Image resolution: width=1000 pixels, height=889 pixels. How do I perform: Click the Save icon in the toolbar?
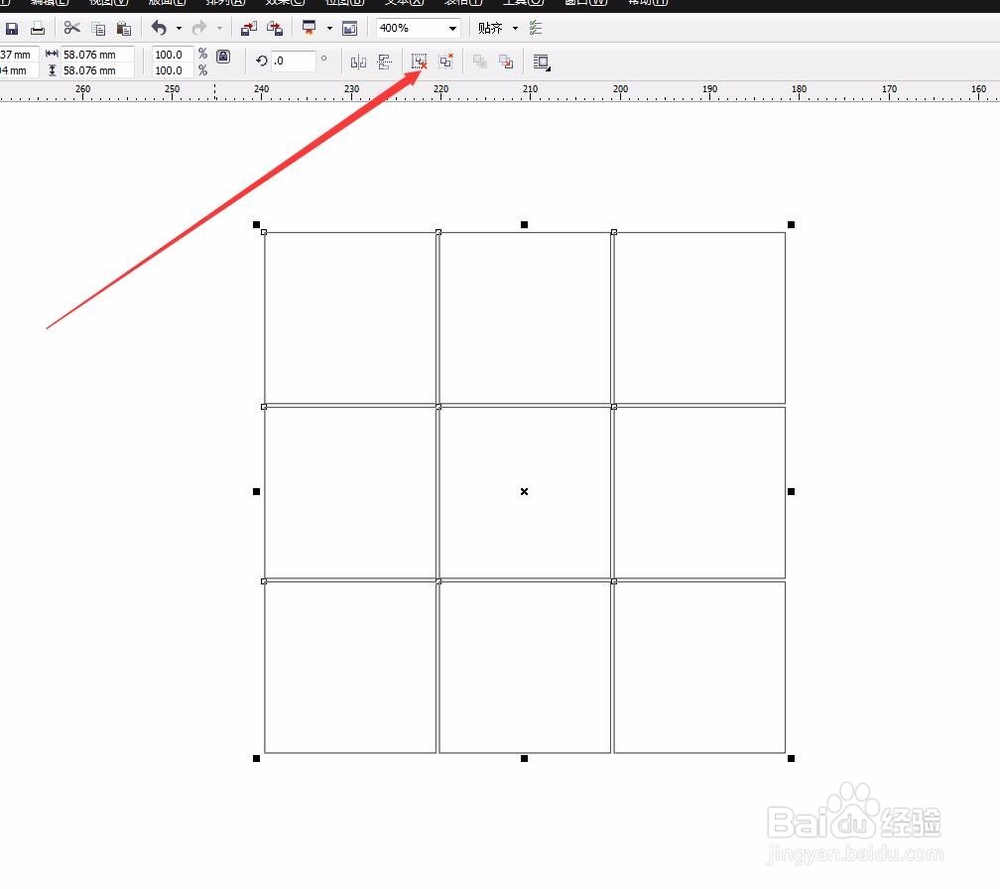click(x=11, y=29)
